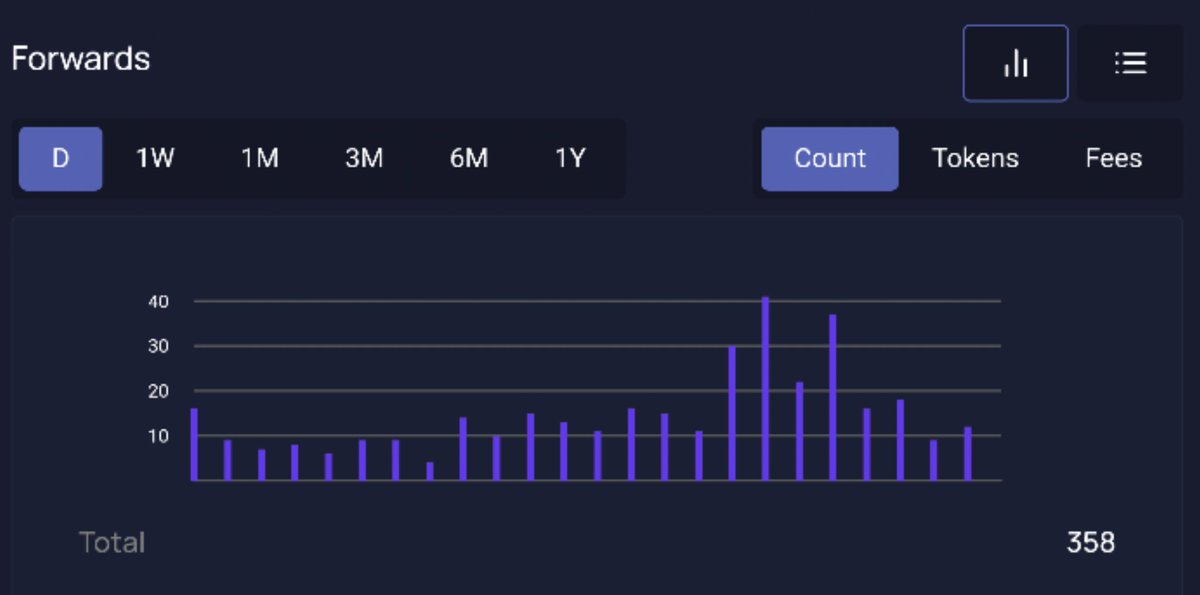Viewport: 1200px width, 595px height.
Task: Switch to the 1W weekly view
Action: tap(155, 158)
